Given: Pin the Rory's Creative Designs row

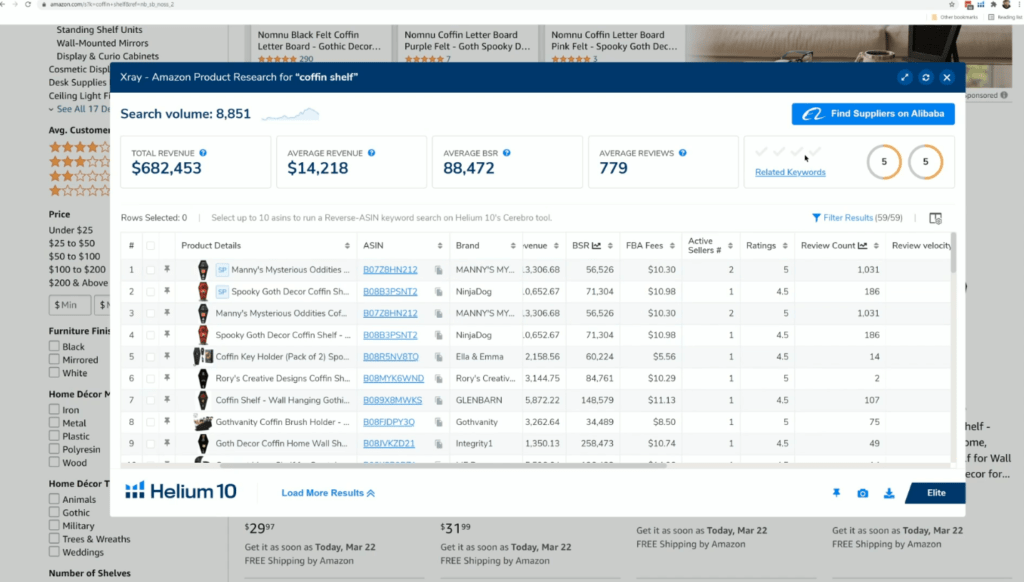Looking at the screenshot, I should coord(167,378).
